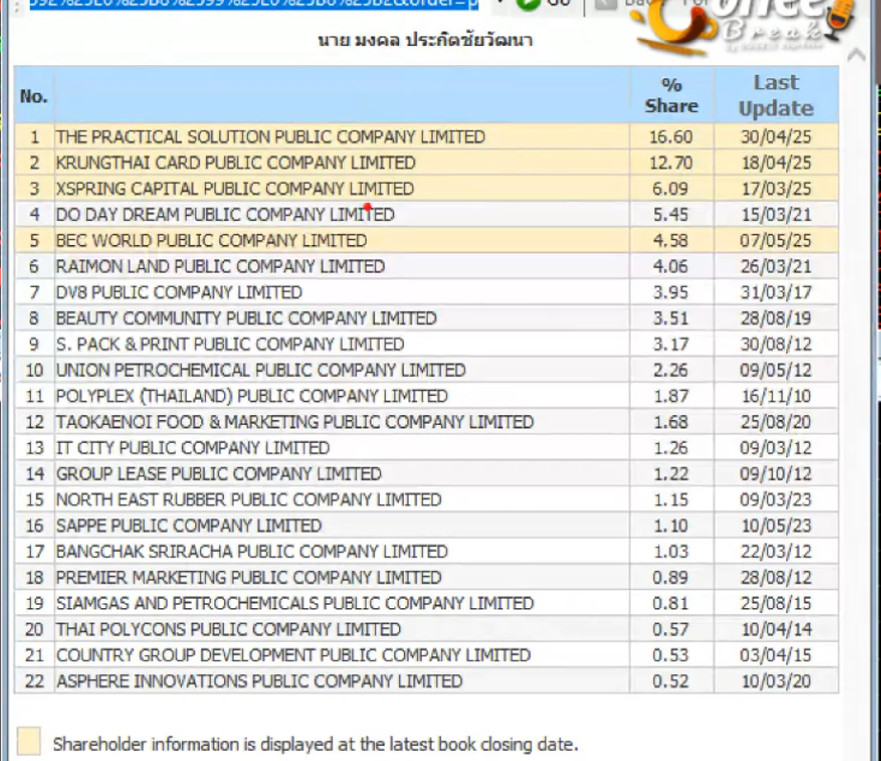Click the "Last Update" column header
This screenshot has height=761, width=881.
tap(776, 96)
